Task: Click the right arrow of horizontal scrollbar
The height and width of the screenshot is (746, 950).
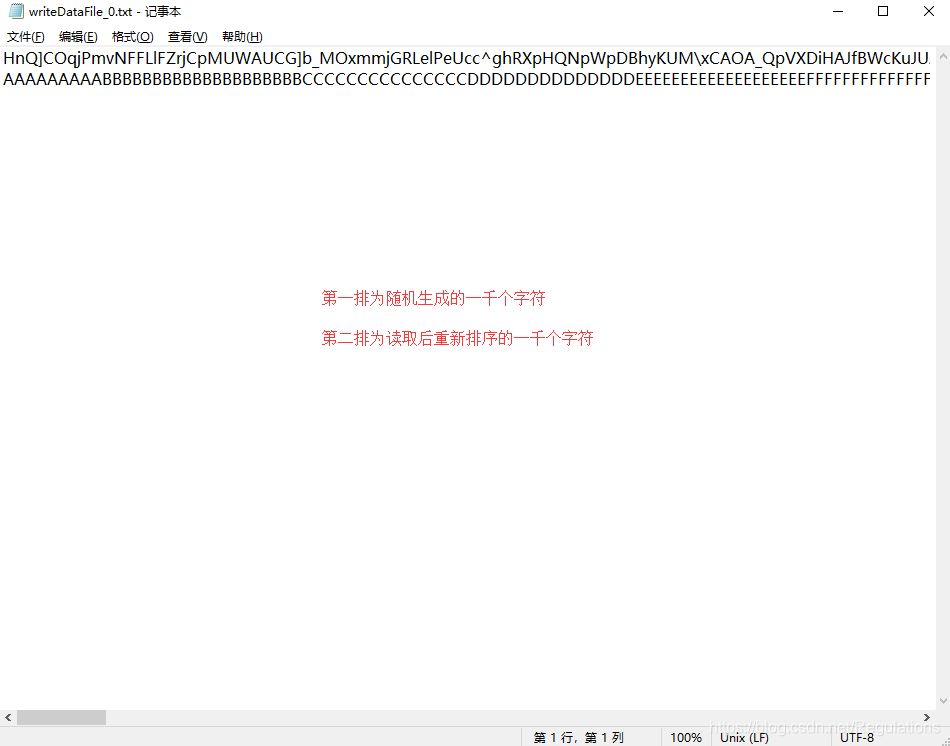Action: (x=927, y=716)
